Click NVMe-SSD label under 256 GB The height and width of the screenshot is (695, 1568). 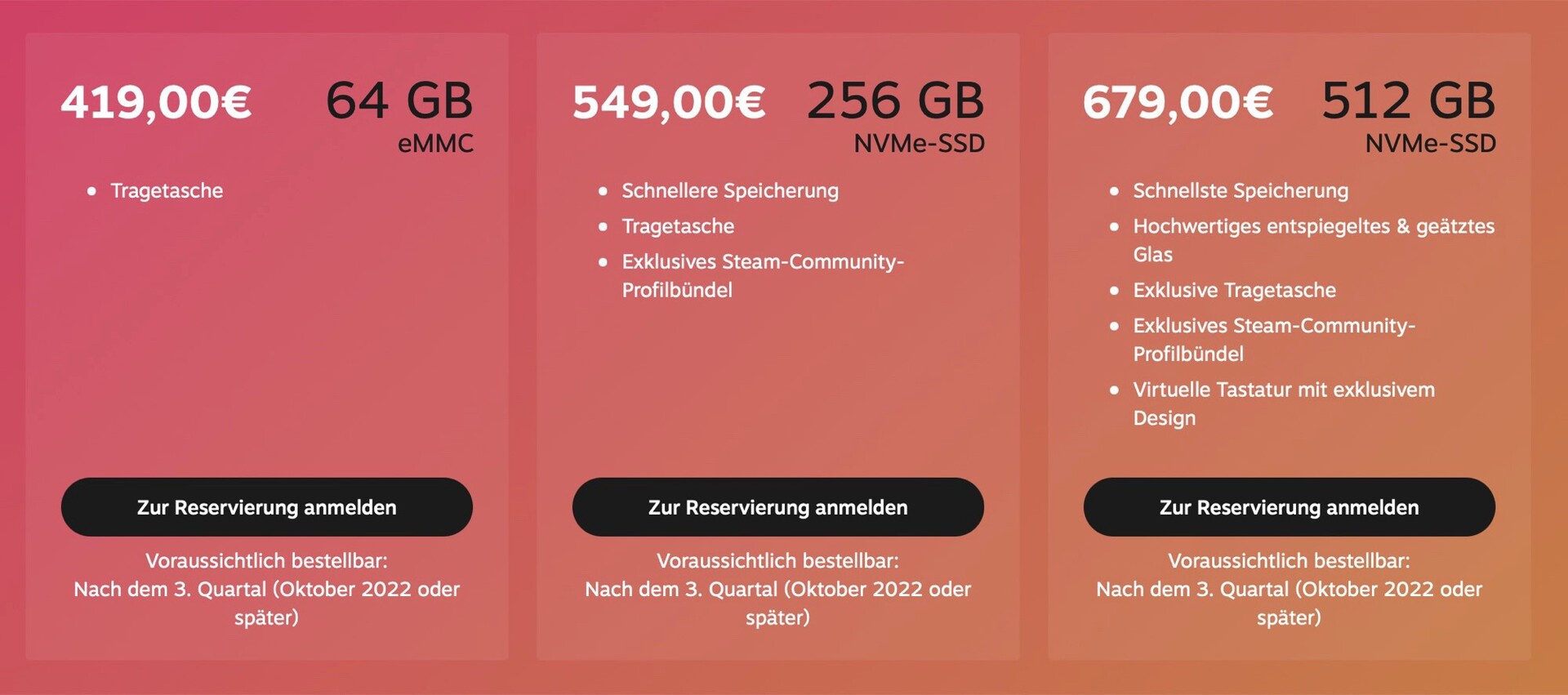tap(919, 144)
